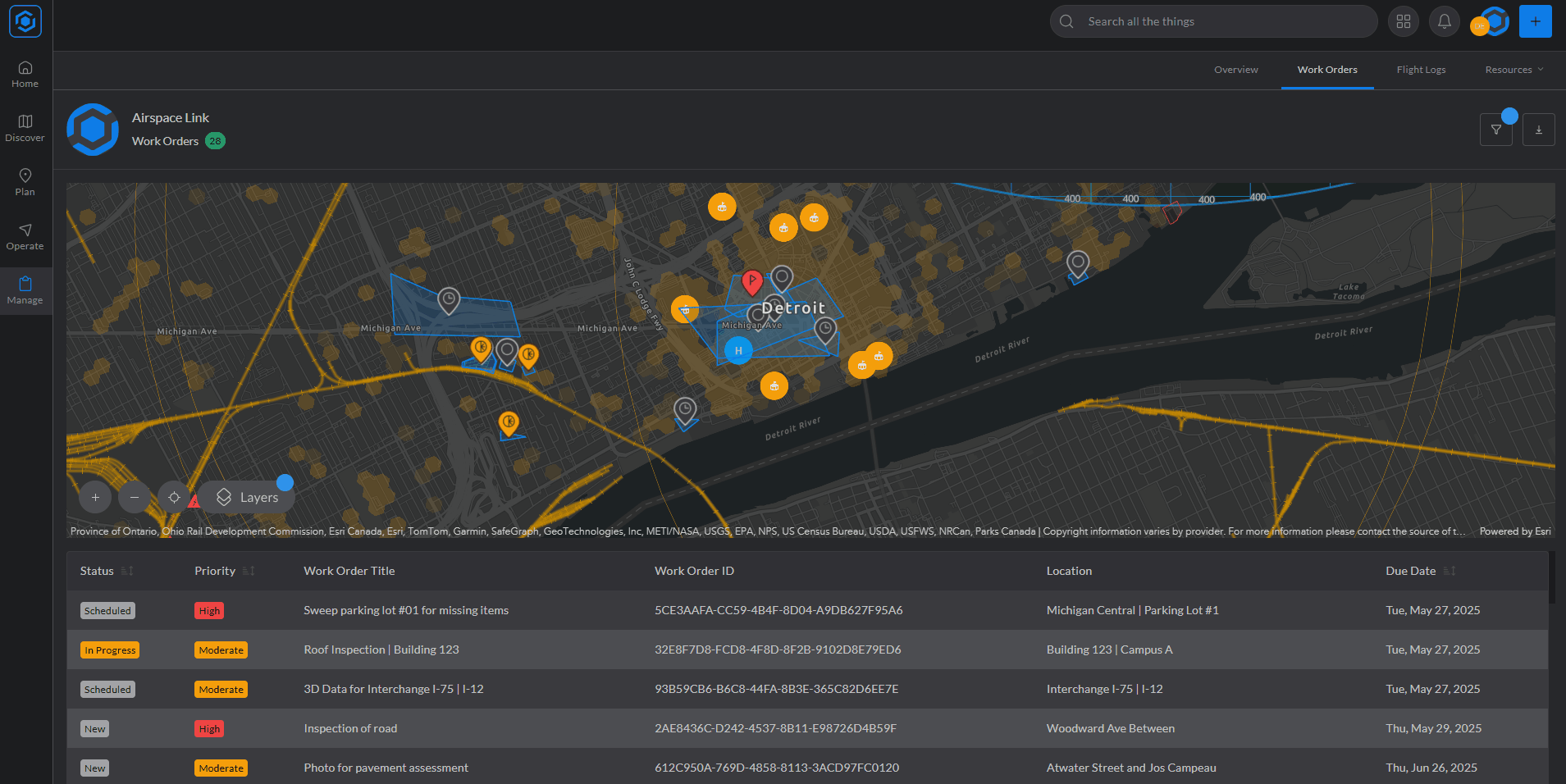Click the blue plus create button

pos(1535,21)
